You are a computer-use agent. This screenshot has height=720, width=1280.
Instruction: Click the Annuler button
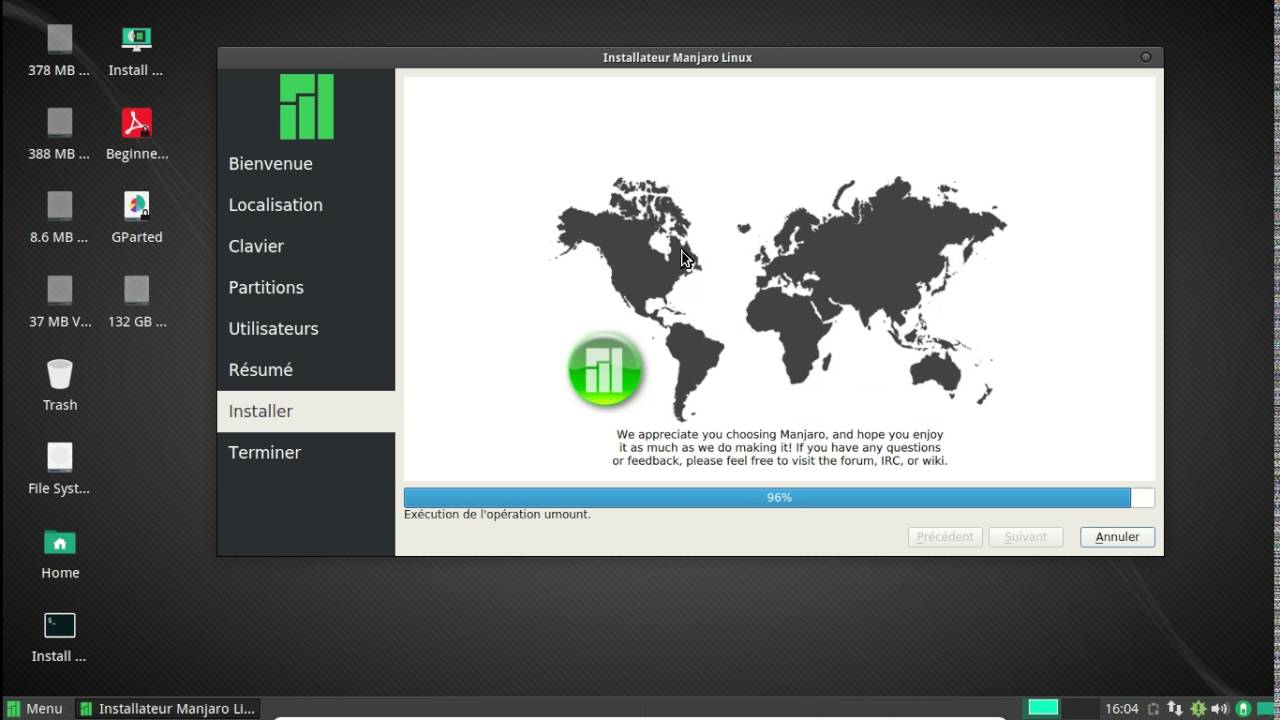click(x=1117, y=537)
